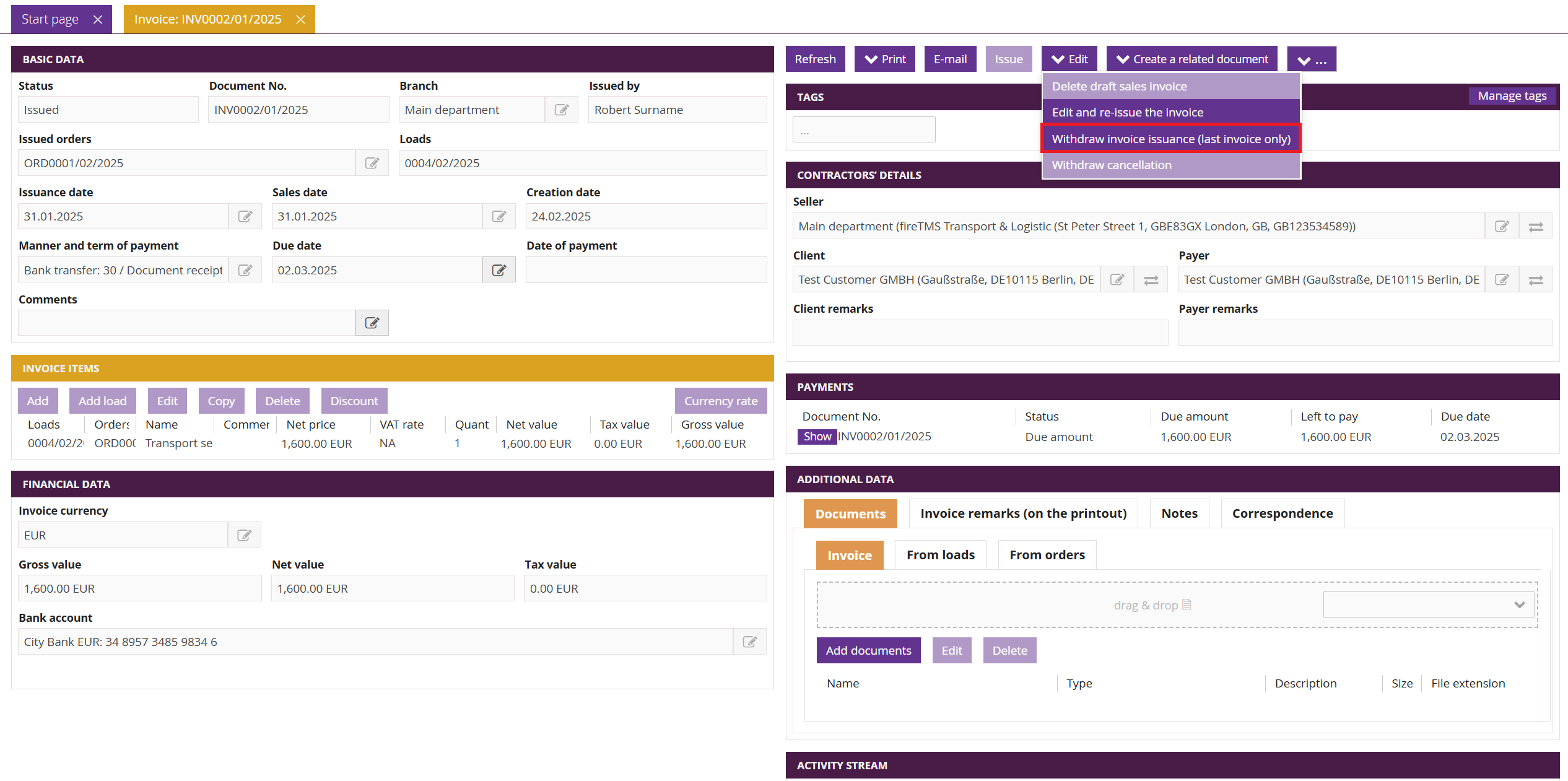
Task: Choose Edit and re-issue the invoice
Action: [x=1127, y=112]
